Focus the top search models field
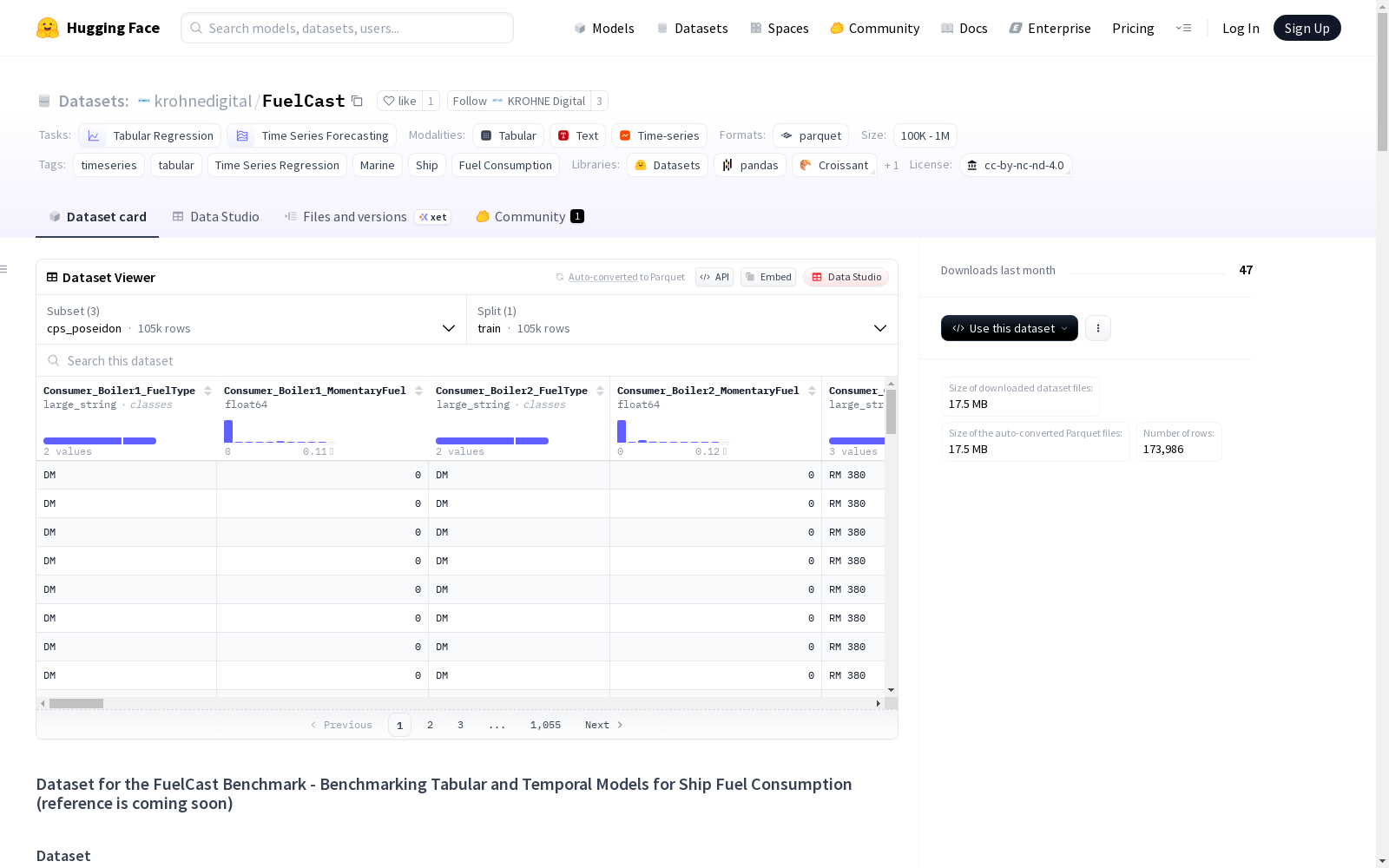 (x=347, y=28)
